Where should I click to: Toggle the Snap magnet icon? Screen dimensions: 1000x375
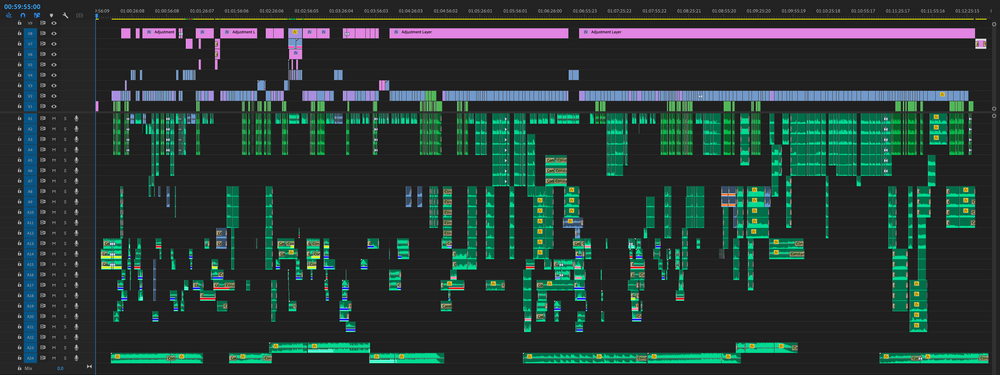pyautogui.click(x=22, y=15)
